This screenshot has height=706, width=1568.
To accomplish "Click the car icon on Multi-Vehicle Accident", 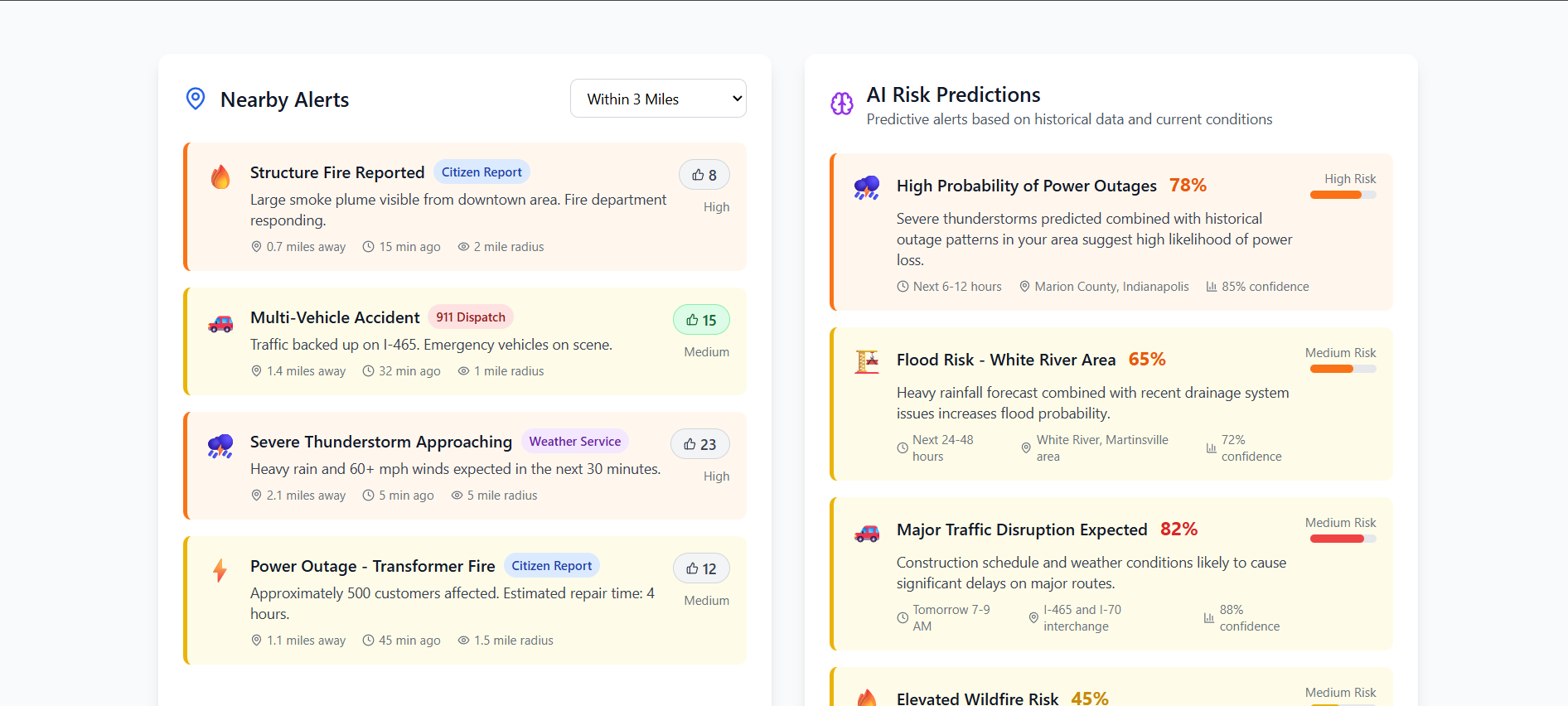I will [220, 323].
